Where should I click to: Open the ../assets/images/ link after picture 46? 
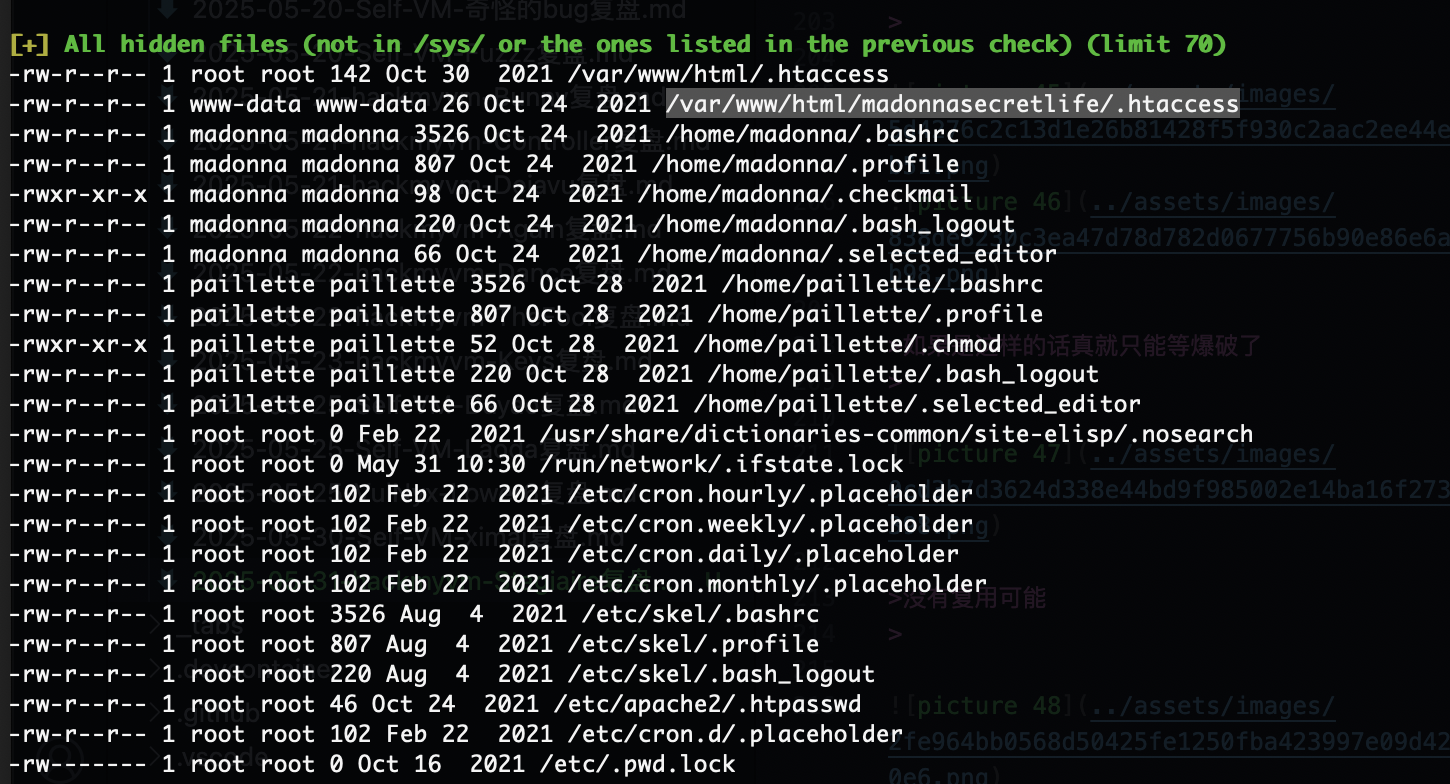click(x=1213, y=203)
